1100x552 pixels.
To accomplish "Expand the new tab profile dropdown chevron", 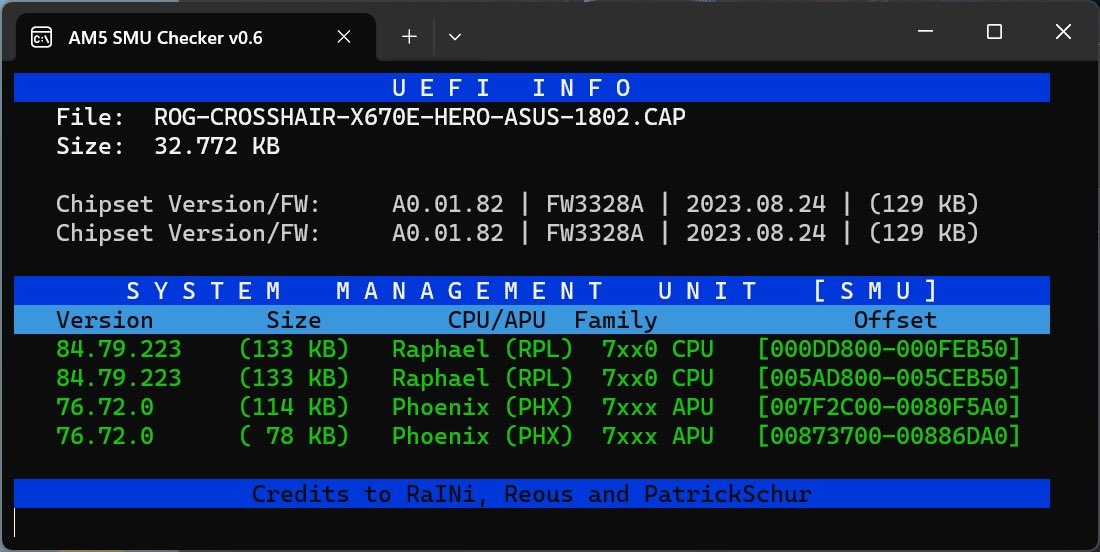I will (x=455, y=37).
